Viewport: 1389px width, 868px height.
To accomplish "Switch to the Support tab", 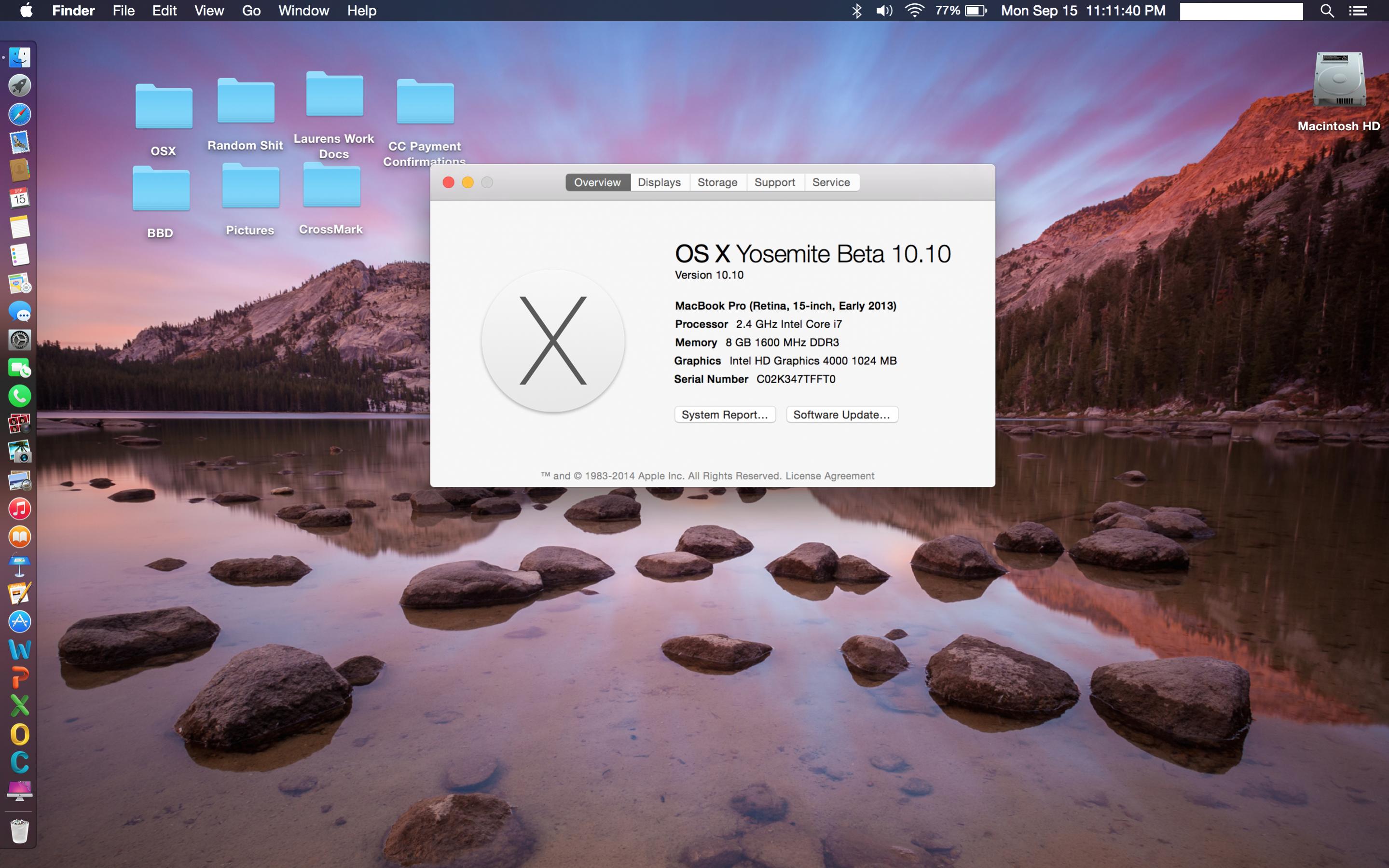I will click(774, 182).
